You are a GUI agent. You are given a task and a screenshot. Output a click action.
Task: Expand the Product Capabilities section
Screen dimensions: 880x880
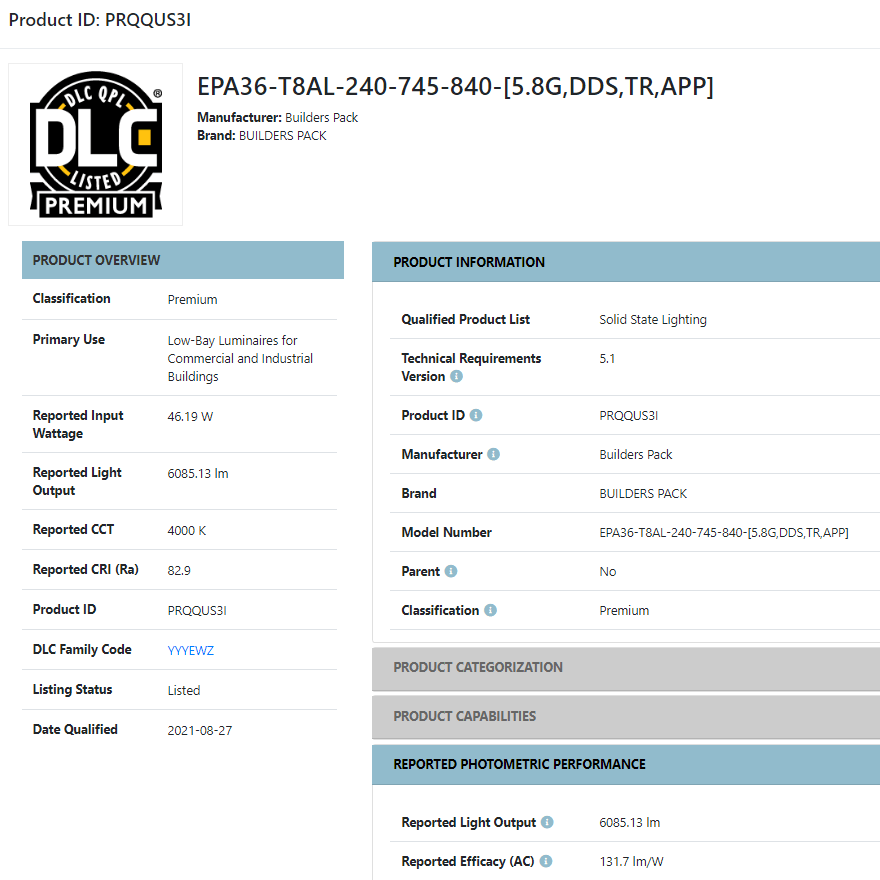(x=626, y=717)
